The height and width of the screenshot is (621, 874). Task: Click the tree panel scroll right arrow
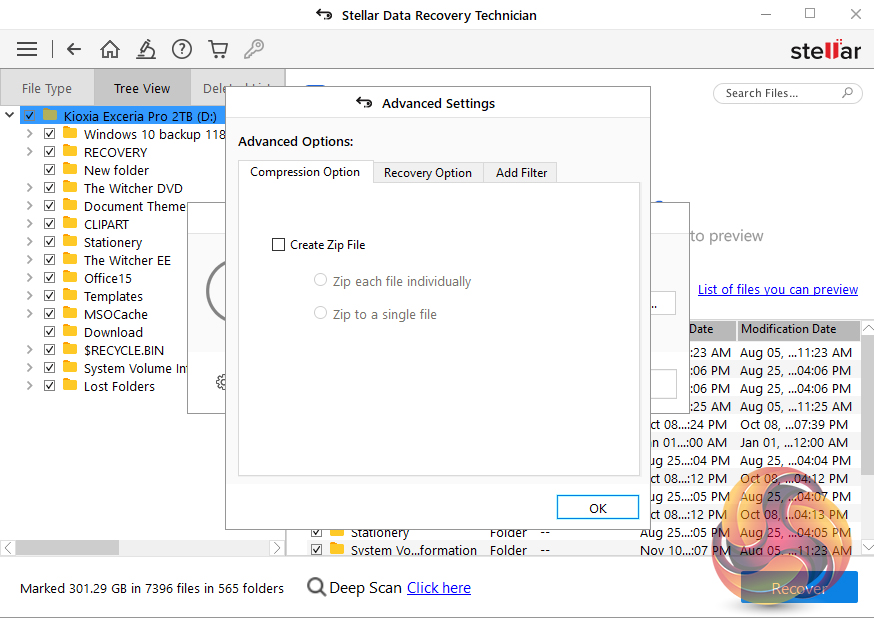point(276,547)
